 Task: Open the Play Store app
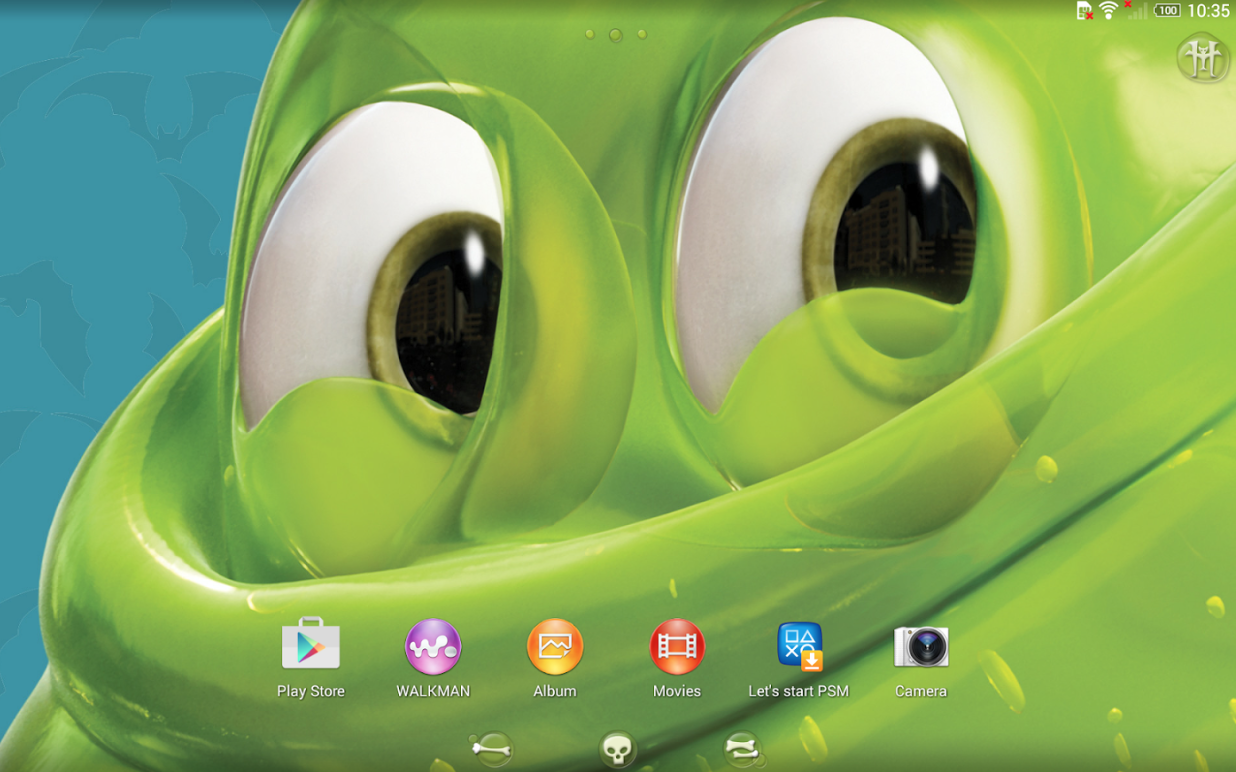(x=311, y=657)
